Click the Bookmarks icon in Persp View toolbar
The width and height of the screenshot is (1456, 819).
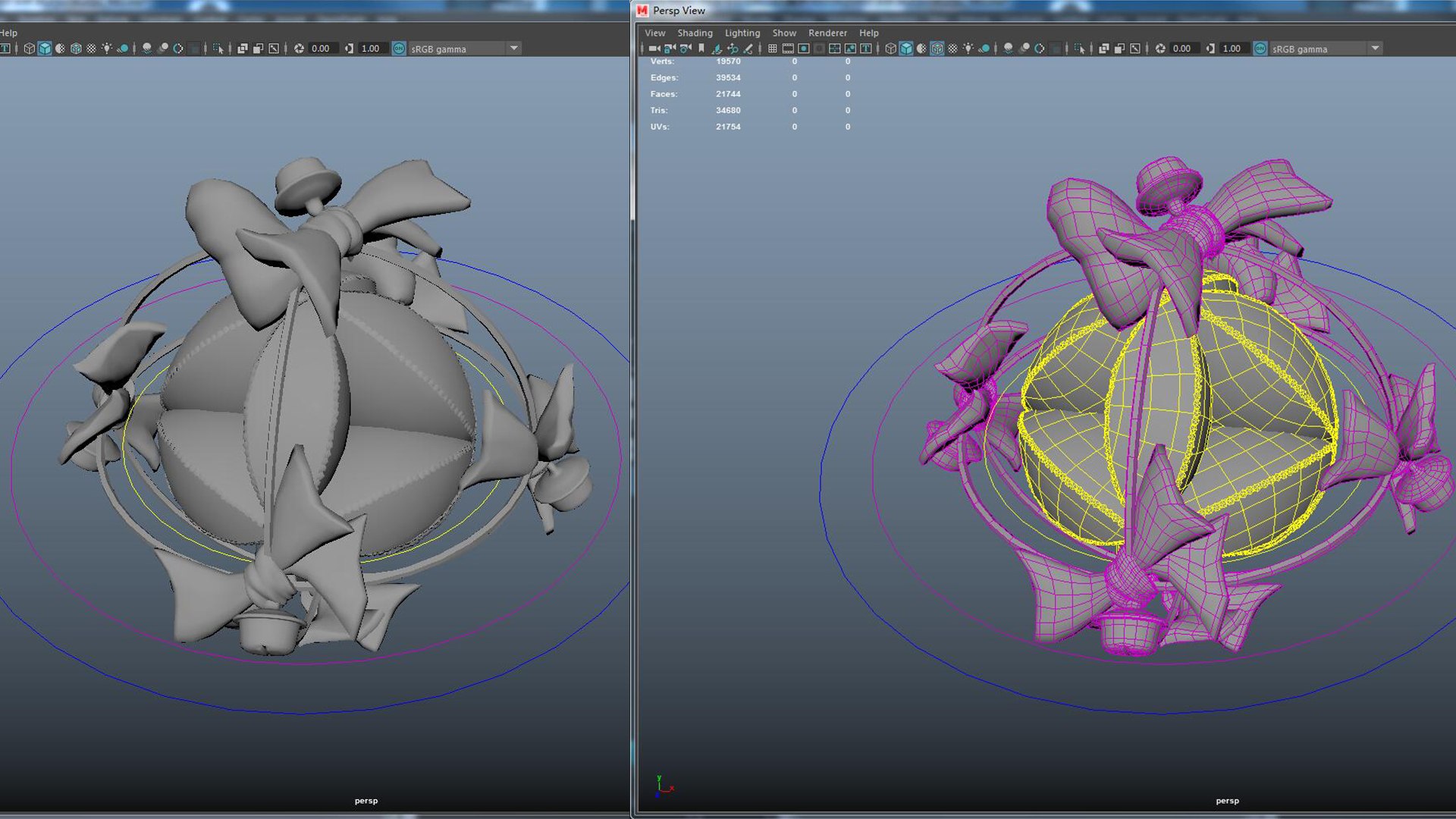coord(701,49)
